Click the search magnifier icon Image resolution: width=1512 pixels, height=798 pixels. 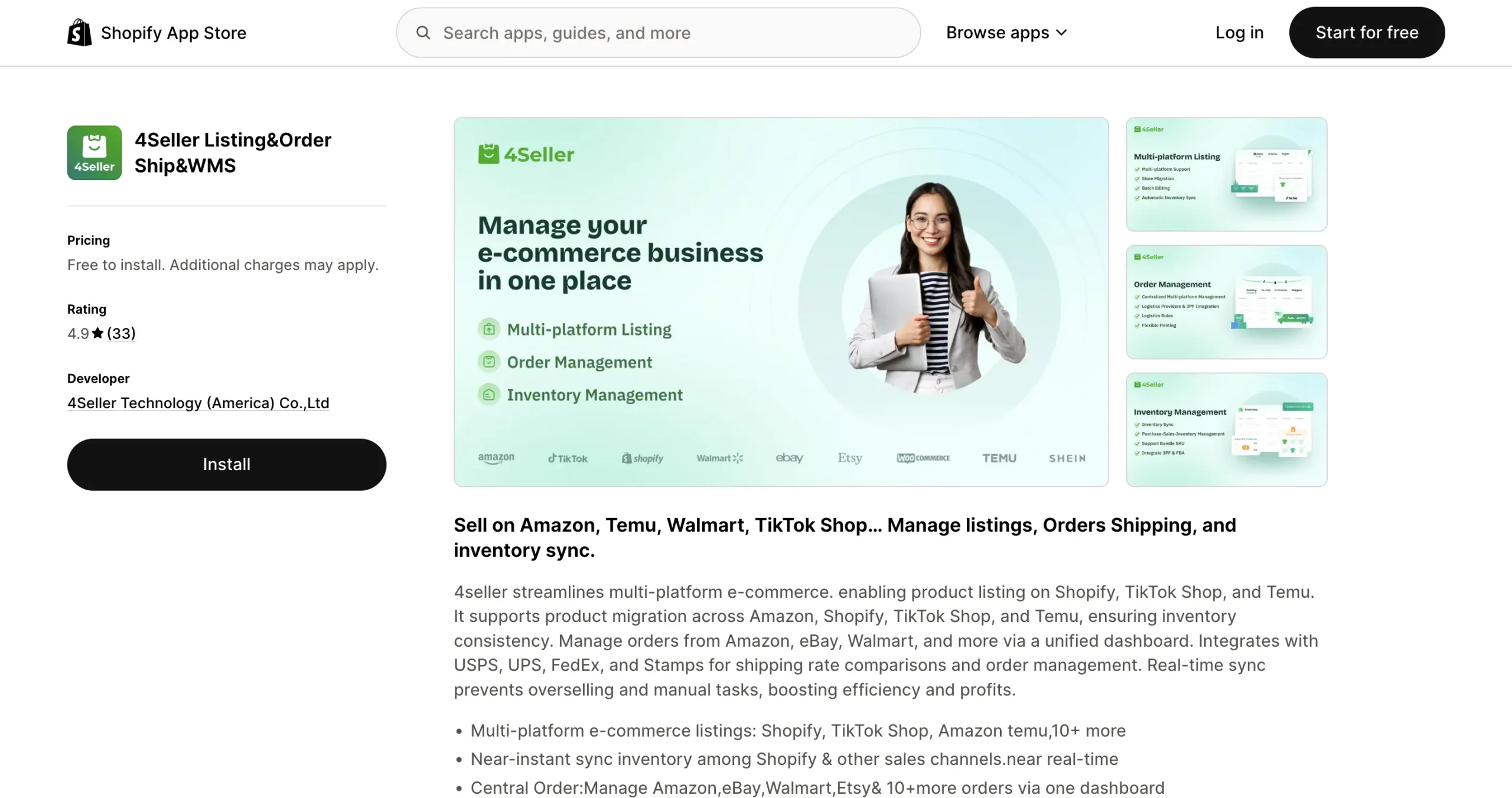coord(423,32)
